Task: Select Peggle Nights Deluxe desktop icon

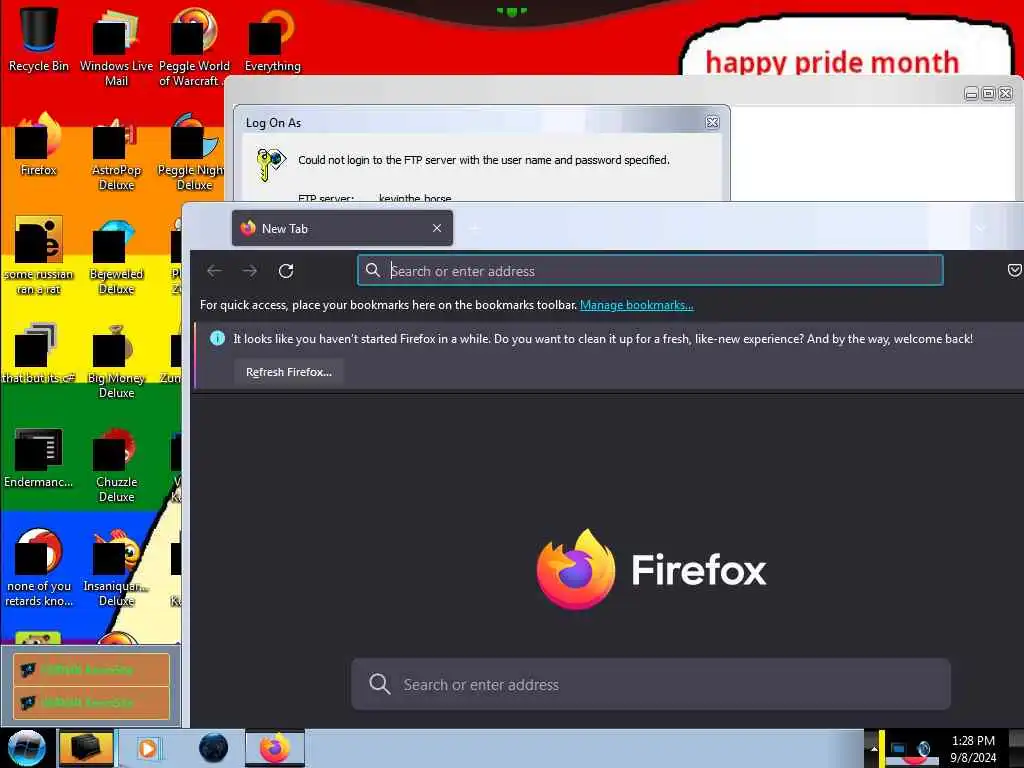Action: [x=192, y=152]
